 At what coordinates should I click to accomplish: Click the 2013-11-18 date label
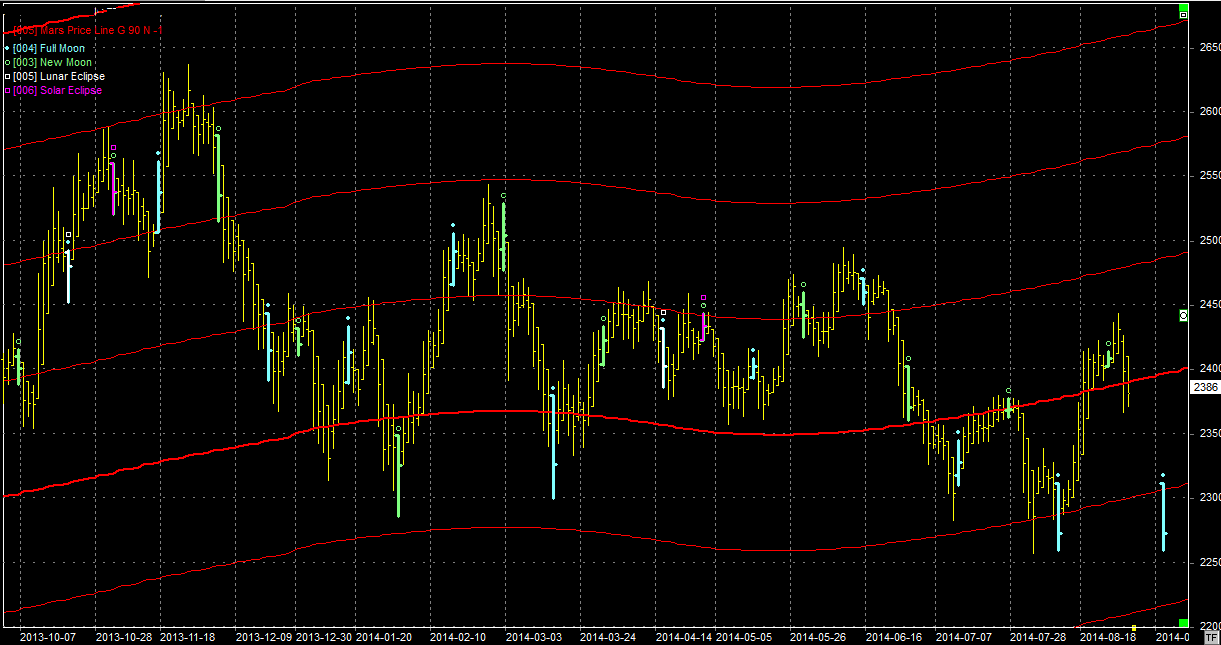(x=189, y=636)
